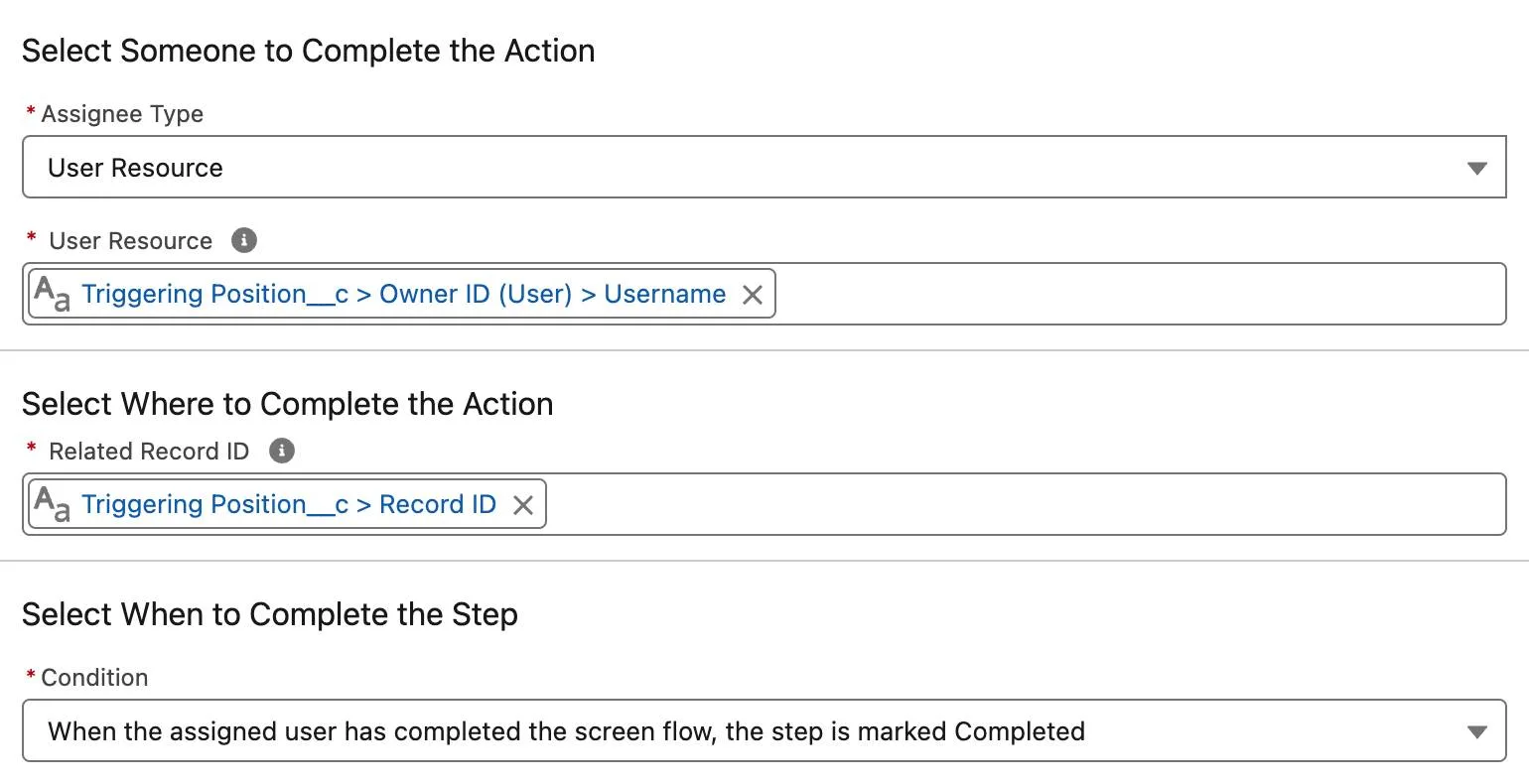Remove the Triggering Position Record ID pill
Image resolution: width=1529 pixels, height=784 pixels.
coord(523,504)
